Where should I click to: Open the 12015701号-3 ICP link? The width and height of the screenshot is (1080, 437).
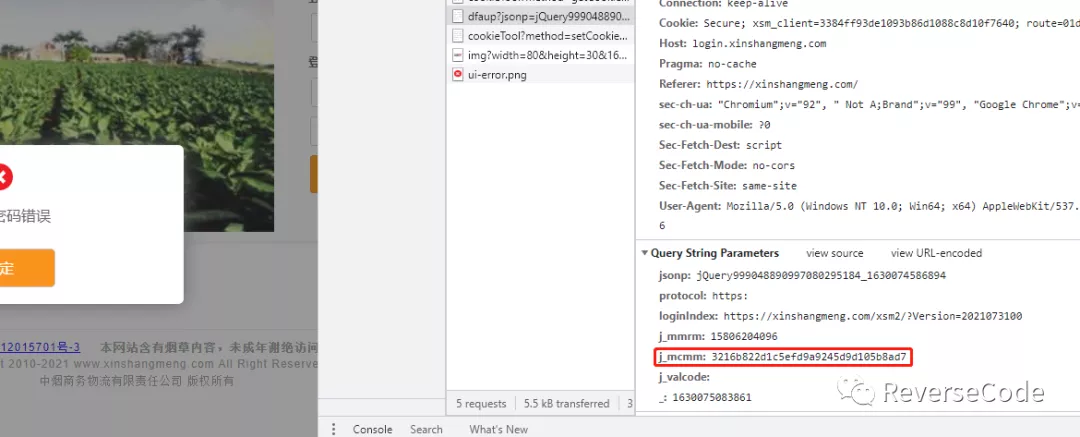click(x=40, y=347)
